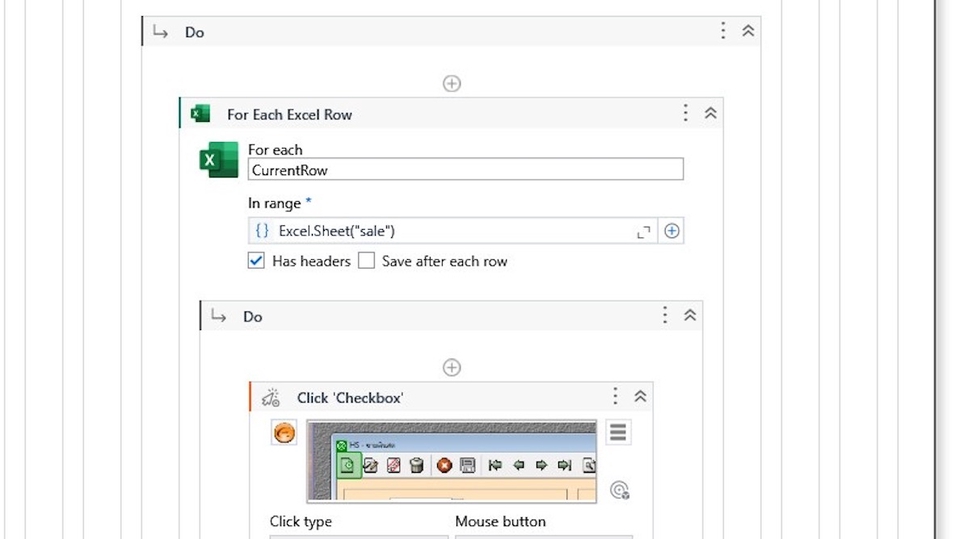The width and height of the screenshot is (960, 539).
Task: Click the plus button beside the In range field
Action: coord(672,231)
